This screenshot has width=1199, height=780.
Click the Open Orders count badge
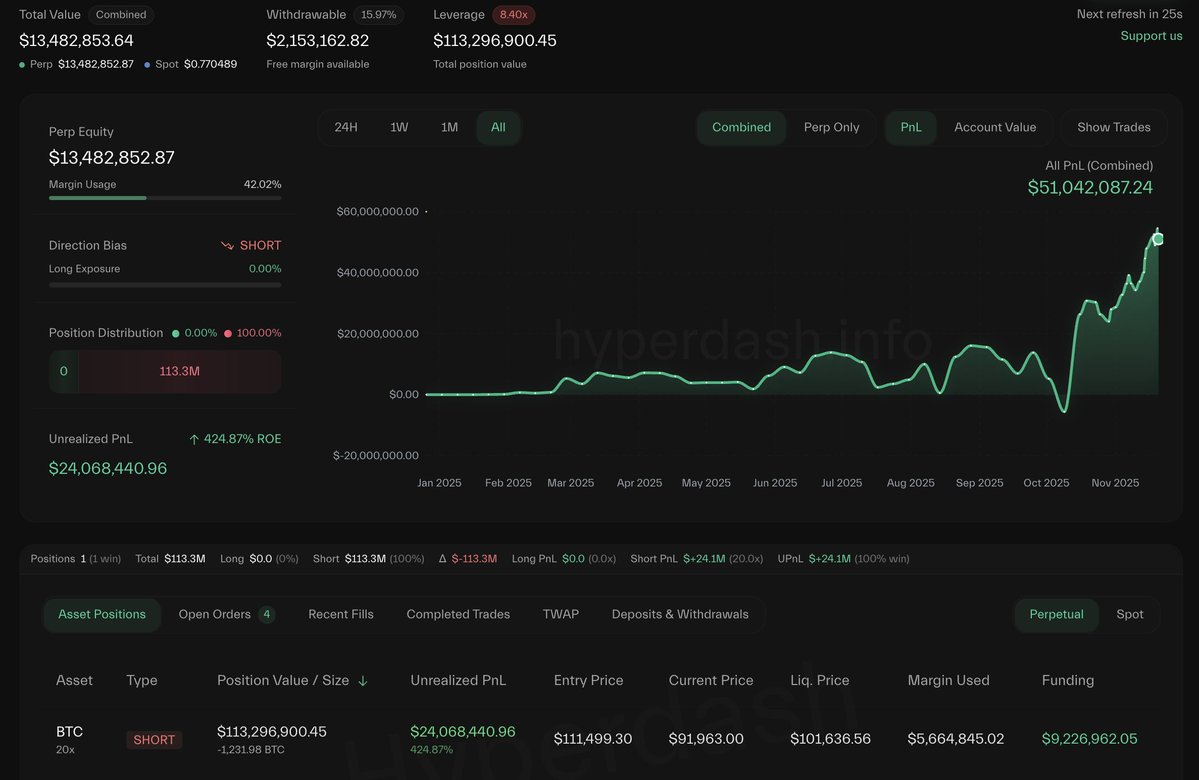(x=267, y=615)
